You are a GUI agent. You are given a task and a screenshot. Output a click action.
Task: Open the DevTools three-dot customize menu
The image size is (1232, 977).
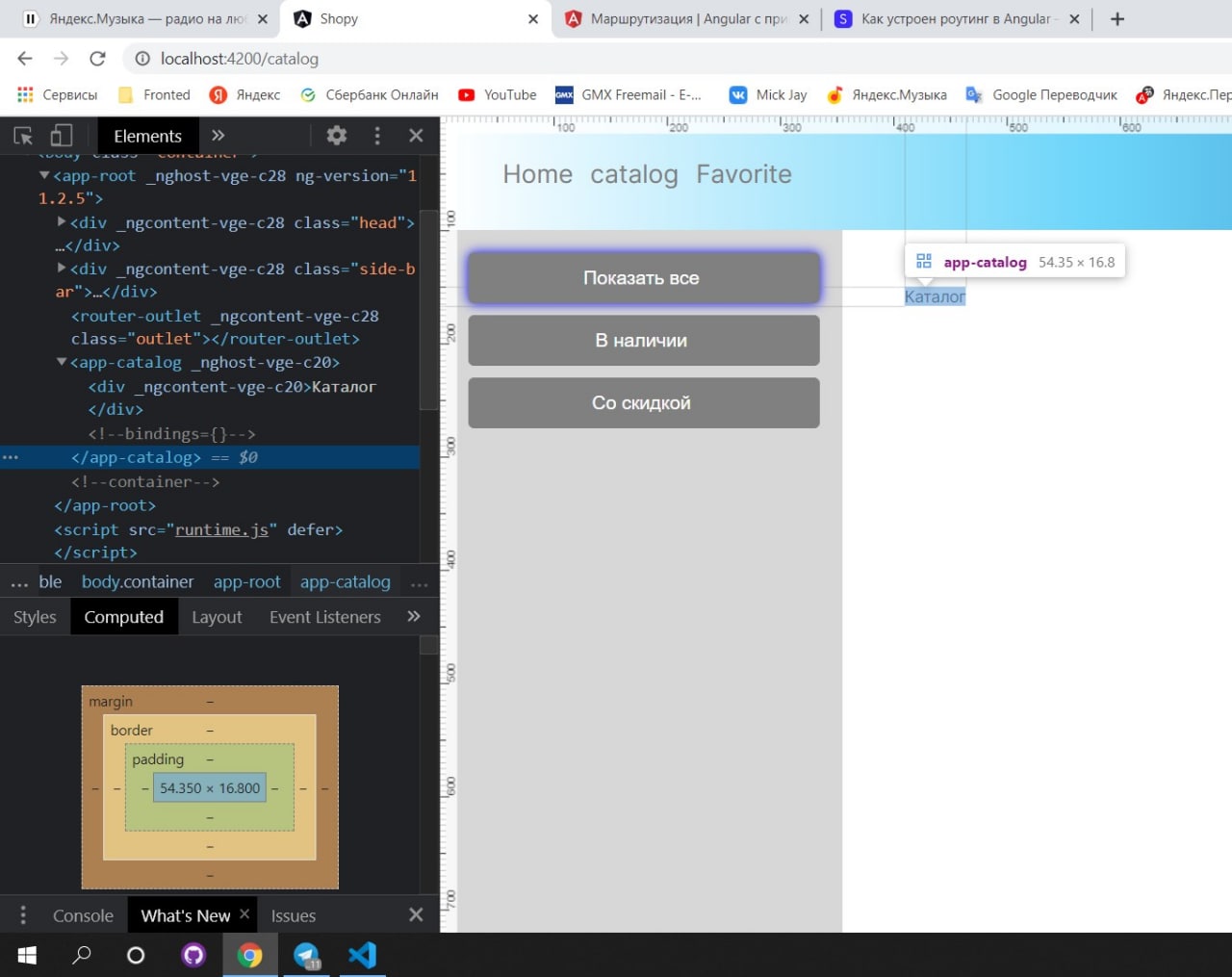point(377,136)
